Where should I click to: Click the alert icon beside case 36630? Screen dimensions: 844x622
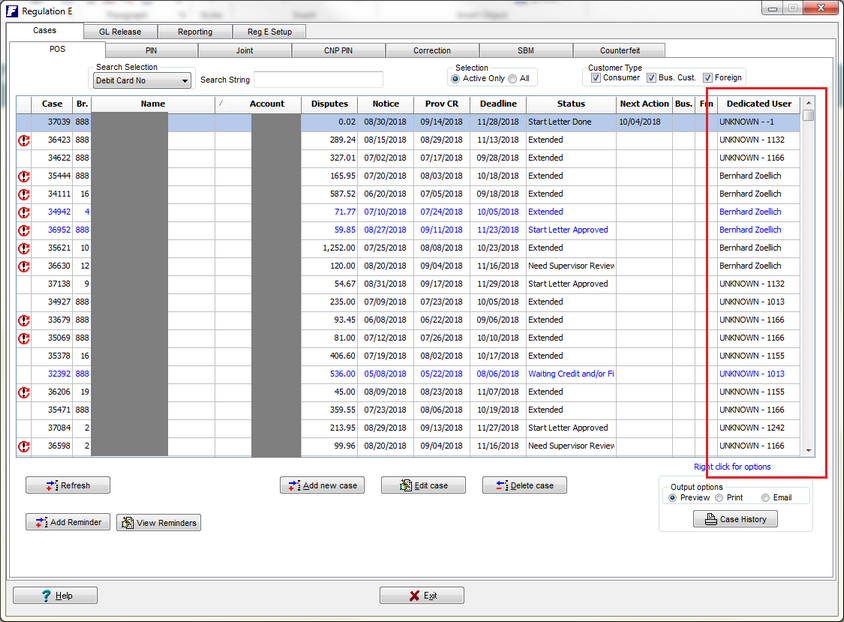coord(24,266)
